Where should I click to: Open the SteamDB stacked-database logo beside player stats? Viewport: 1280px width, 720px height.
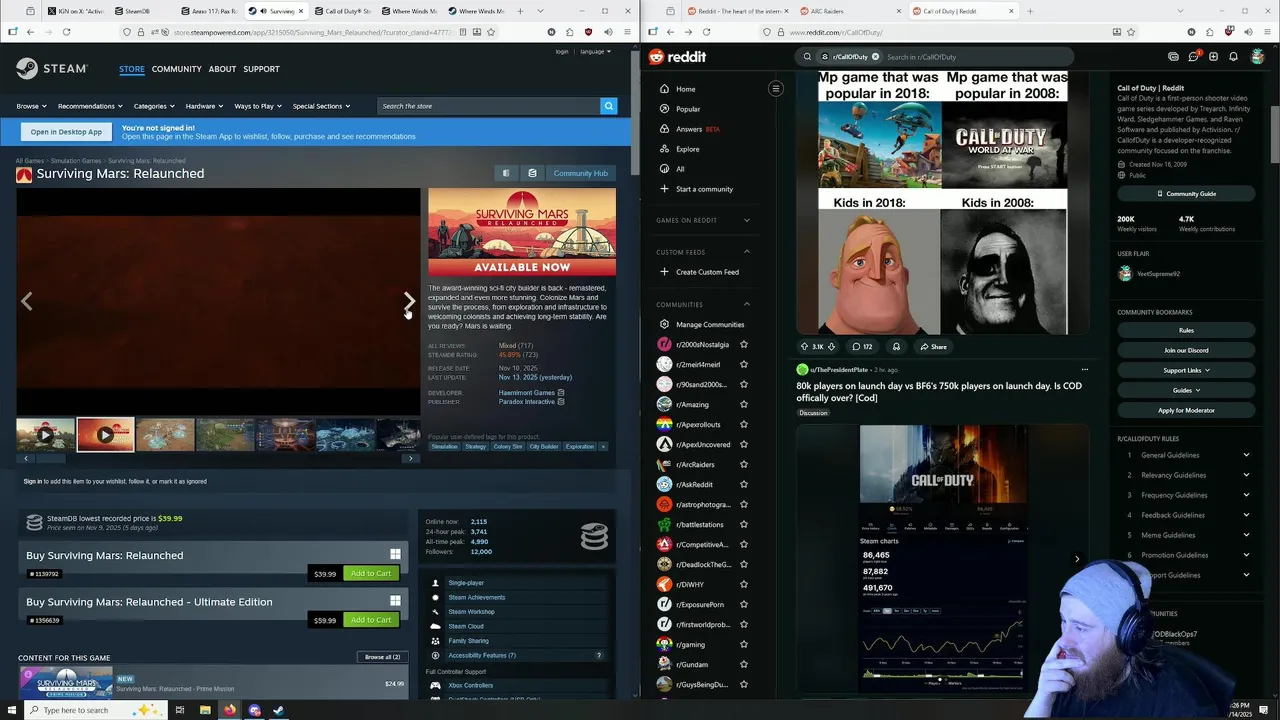point(594,535)
